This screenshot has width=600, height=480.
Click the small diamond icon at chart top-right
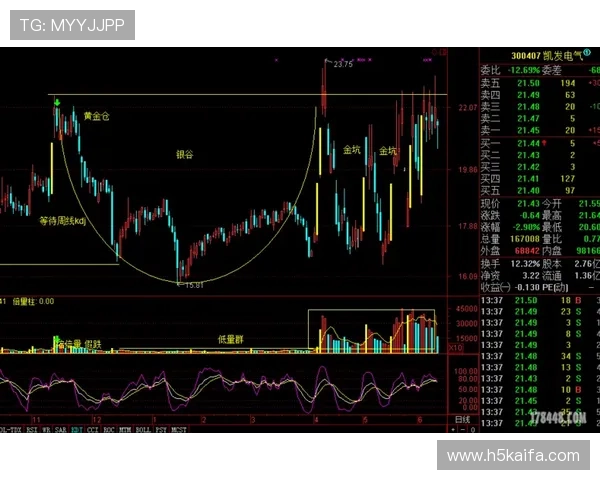(x=436, y=51)
